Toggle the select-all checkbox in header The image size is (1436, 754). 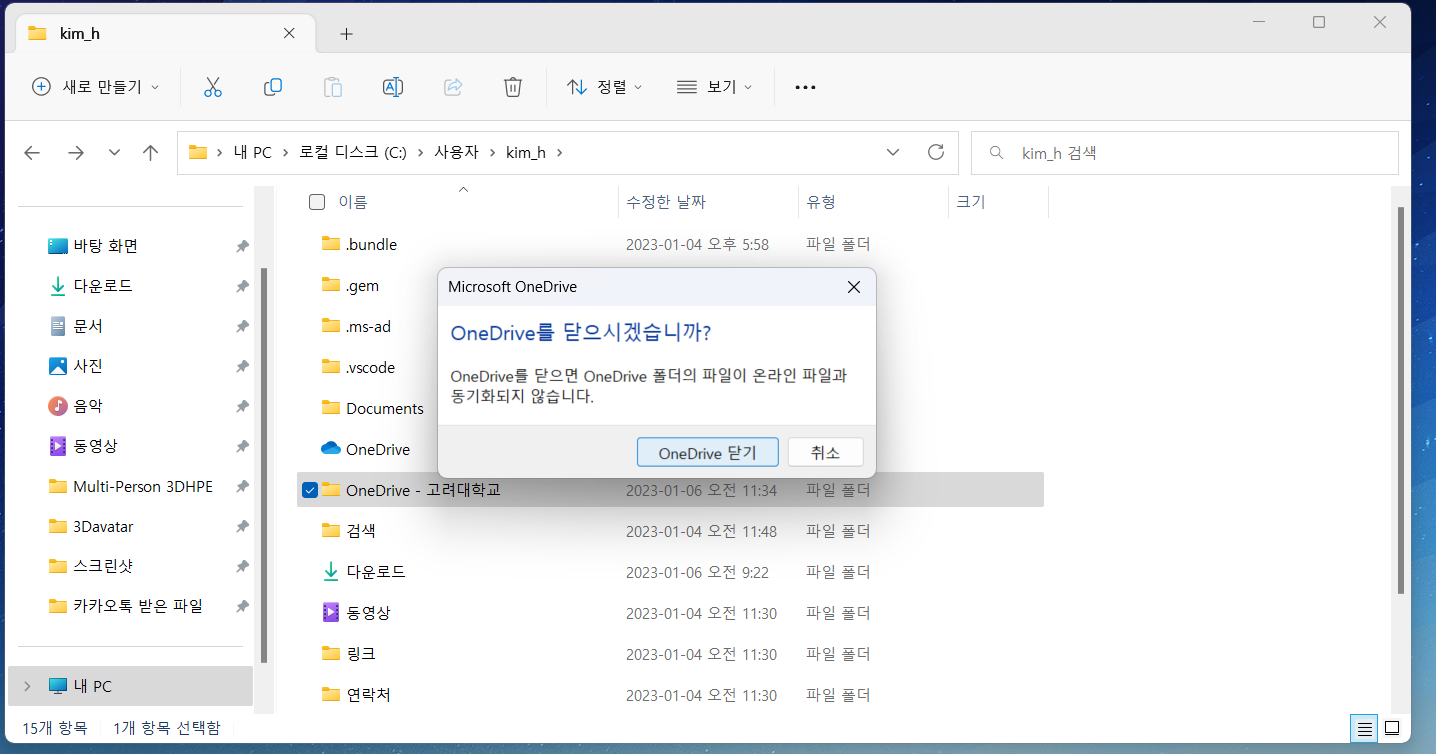[x=317, y=202]
